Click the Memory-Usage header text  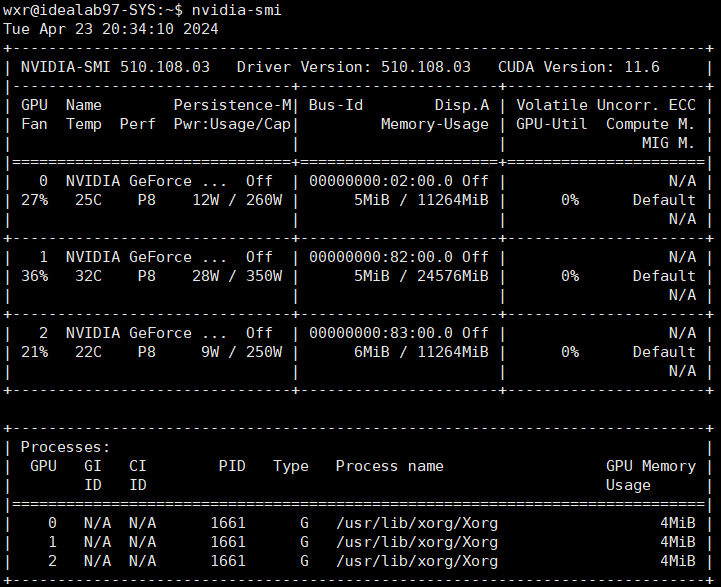[x=435, y=124]
